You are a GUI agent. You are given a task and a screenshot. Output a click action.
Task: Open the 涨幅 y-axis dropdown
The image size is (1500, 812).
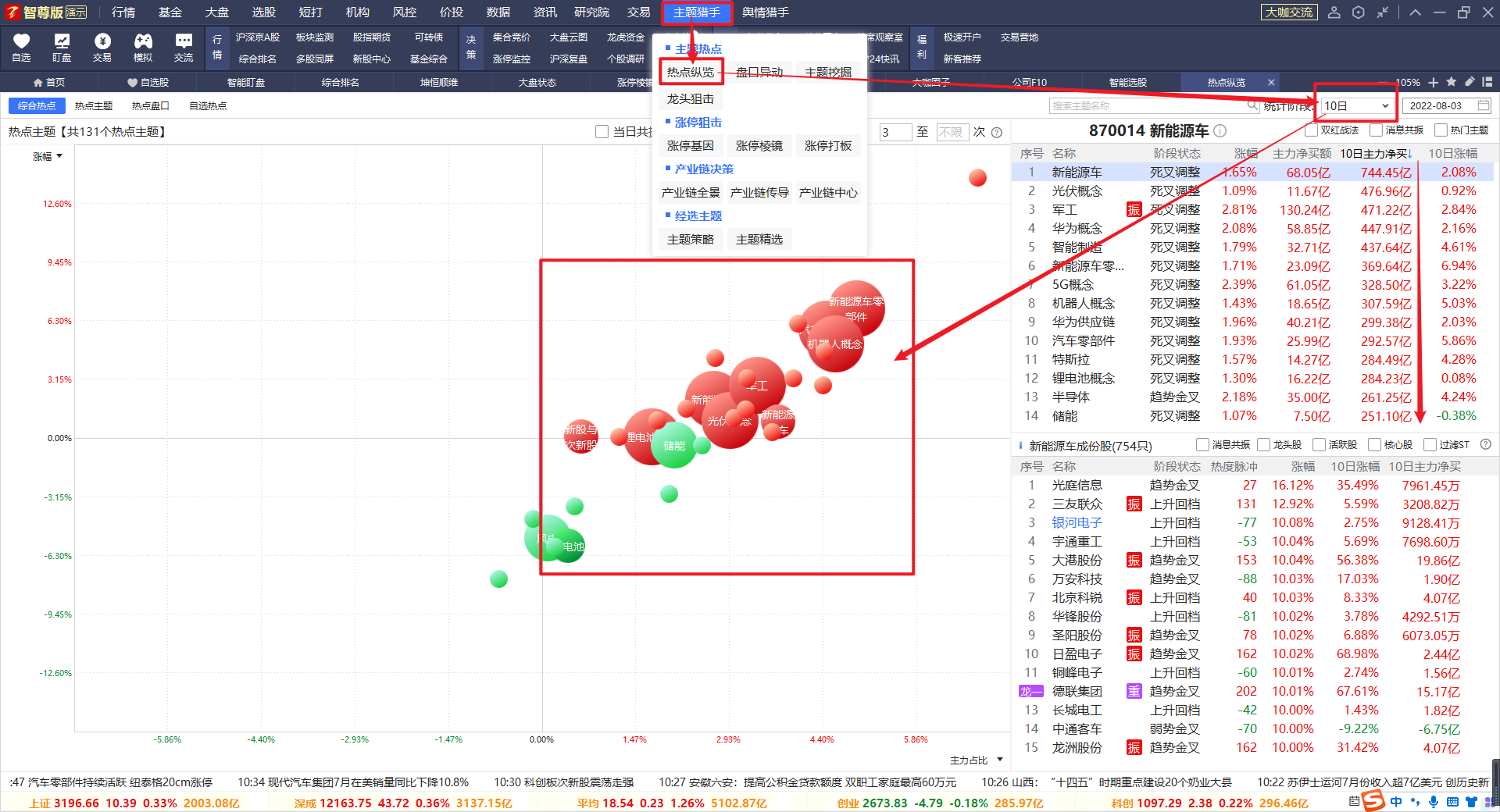(48, 156)
